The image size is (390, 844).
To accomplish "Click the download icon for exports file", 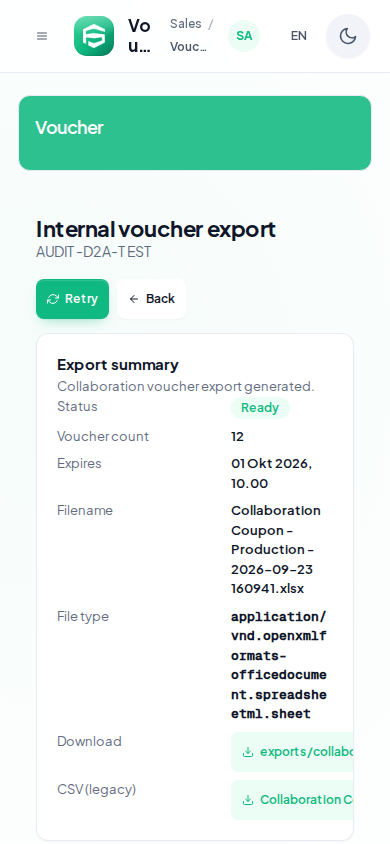I will click(247, 752).
